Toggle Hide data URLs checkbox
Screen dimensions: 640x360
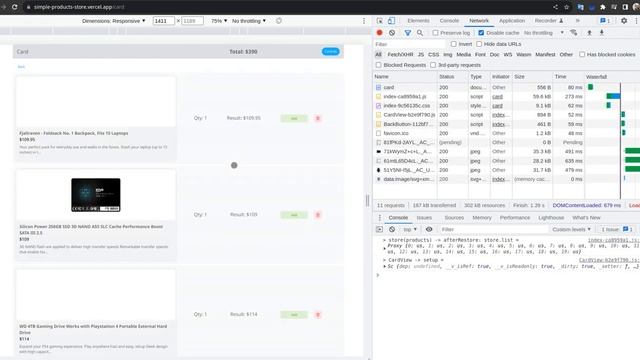click(479, 44)
